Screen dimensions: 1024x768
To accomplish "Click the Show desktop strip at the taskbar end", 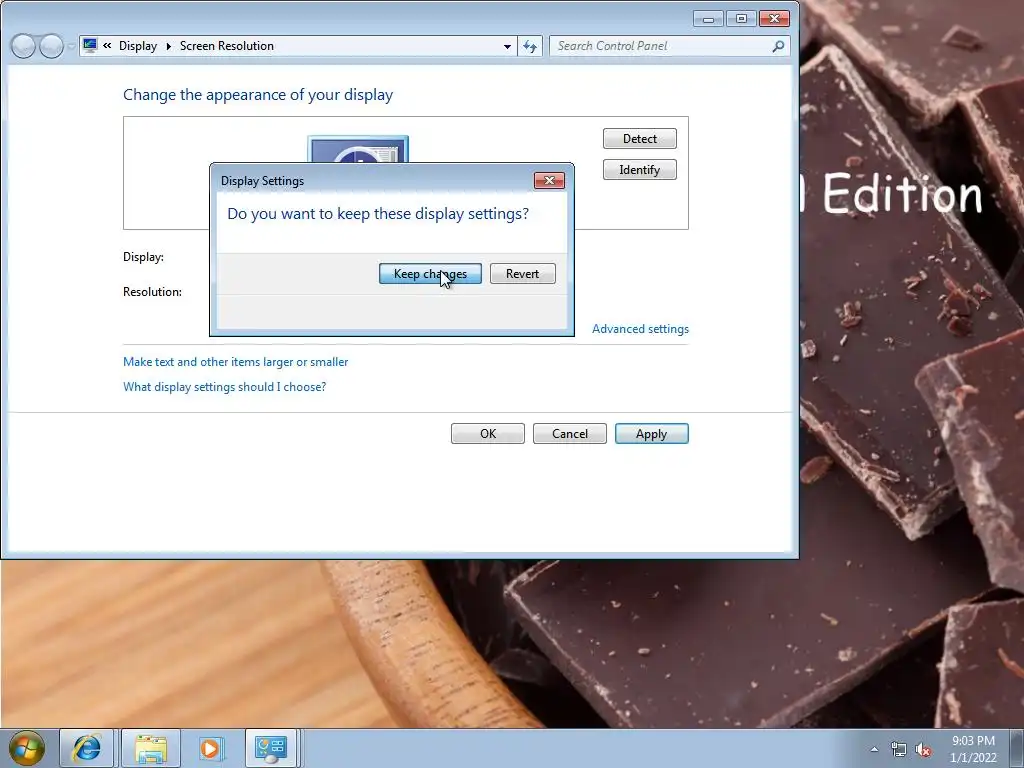I will (1018, 748).
